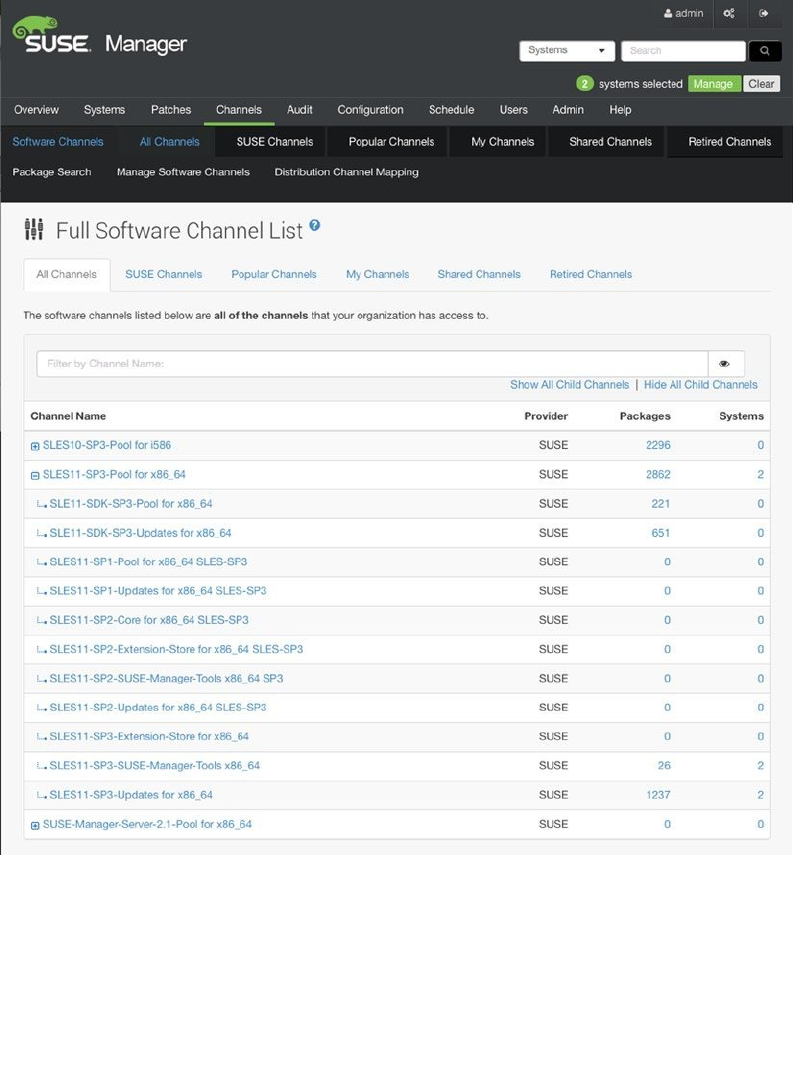Select Popular Channels in dark submenu bar

[392, 142]
